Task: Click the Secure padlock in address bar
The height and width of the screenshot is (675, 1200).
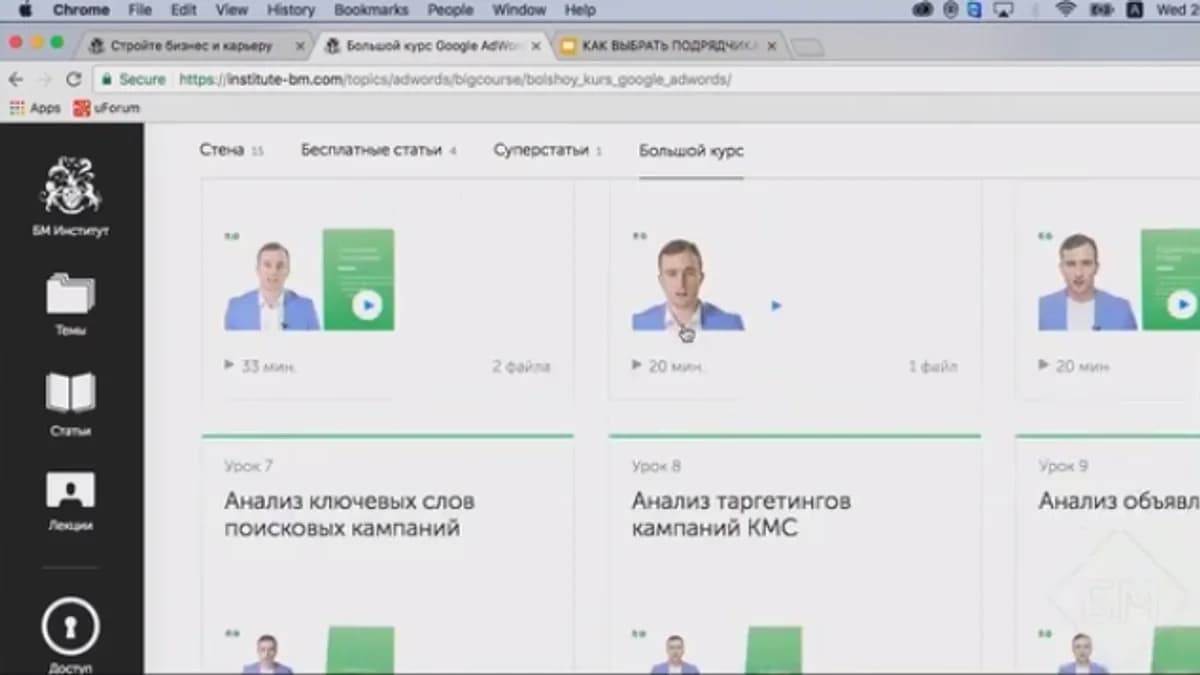Action: click(x=106, y=79)
